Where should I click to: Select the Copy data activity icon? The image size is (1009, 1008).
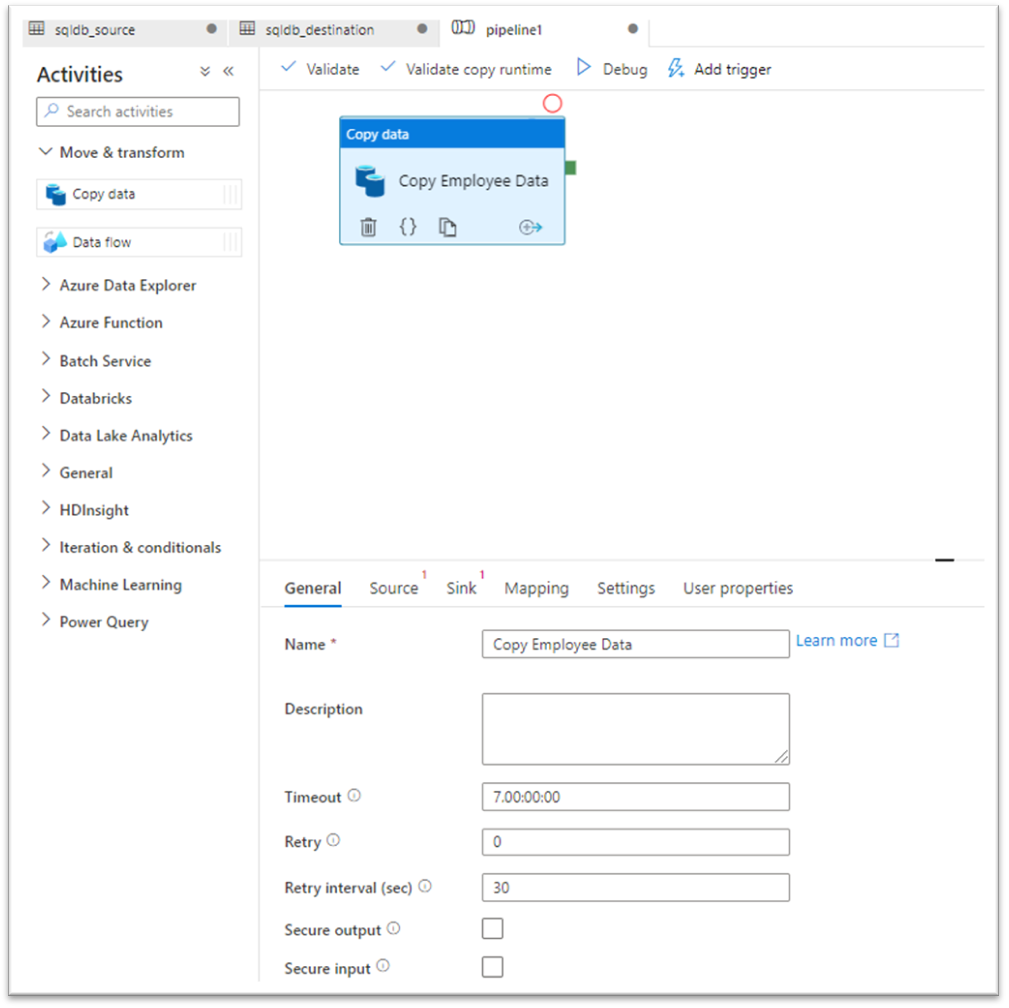click(x=56, y=194)
